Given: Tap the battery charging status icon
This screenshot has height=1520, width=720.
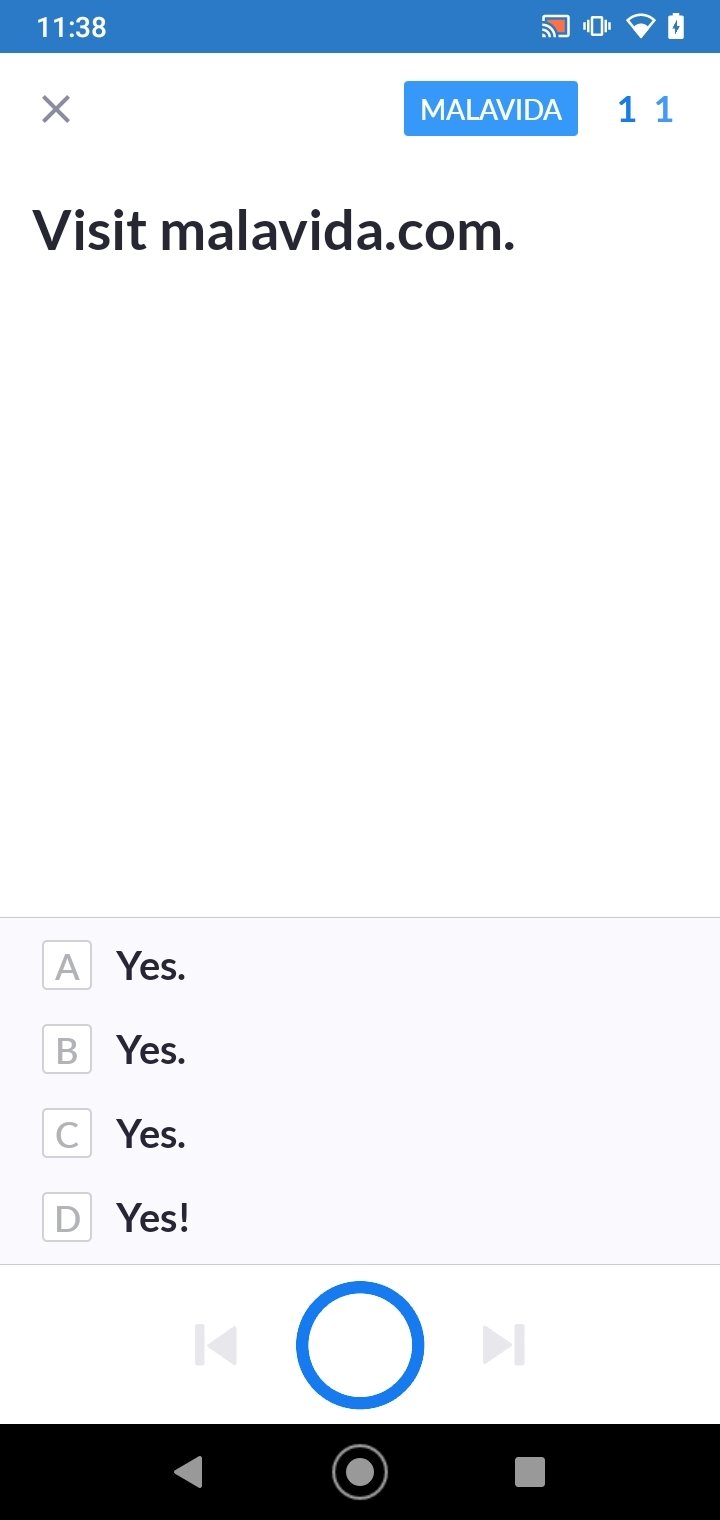Looking at the screenshot, I should 677,27.
